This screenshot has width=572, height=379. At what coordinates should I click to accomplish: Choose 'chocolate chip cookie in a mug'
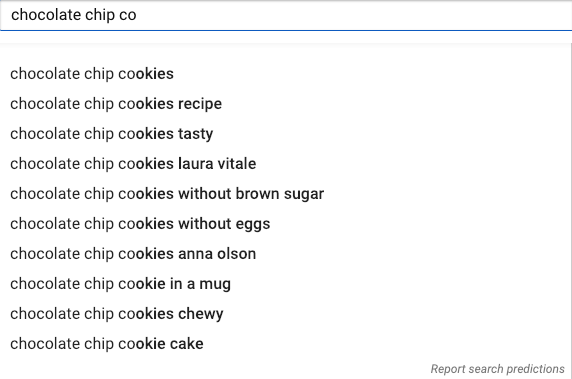tap(286, 284)
